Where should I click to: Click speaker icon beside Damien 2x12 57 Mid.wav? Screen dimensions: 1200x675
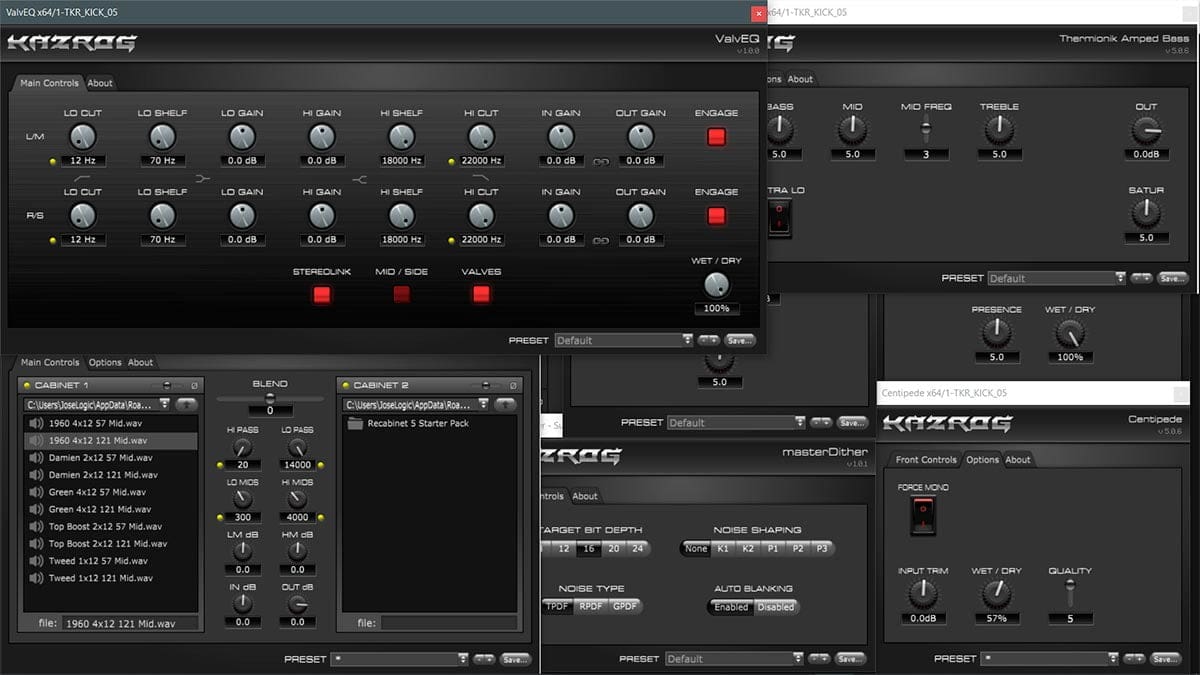(35, 457)
